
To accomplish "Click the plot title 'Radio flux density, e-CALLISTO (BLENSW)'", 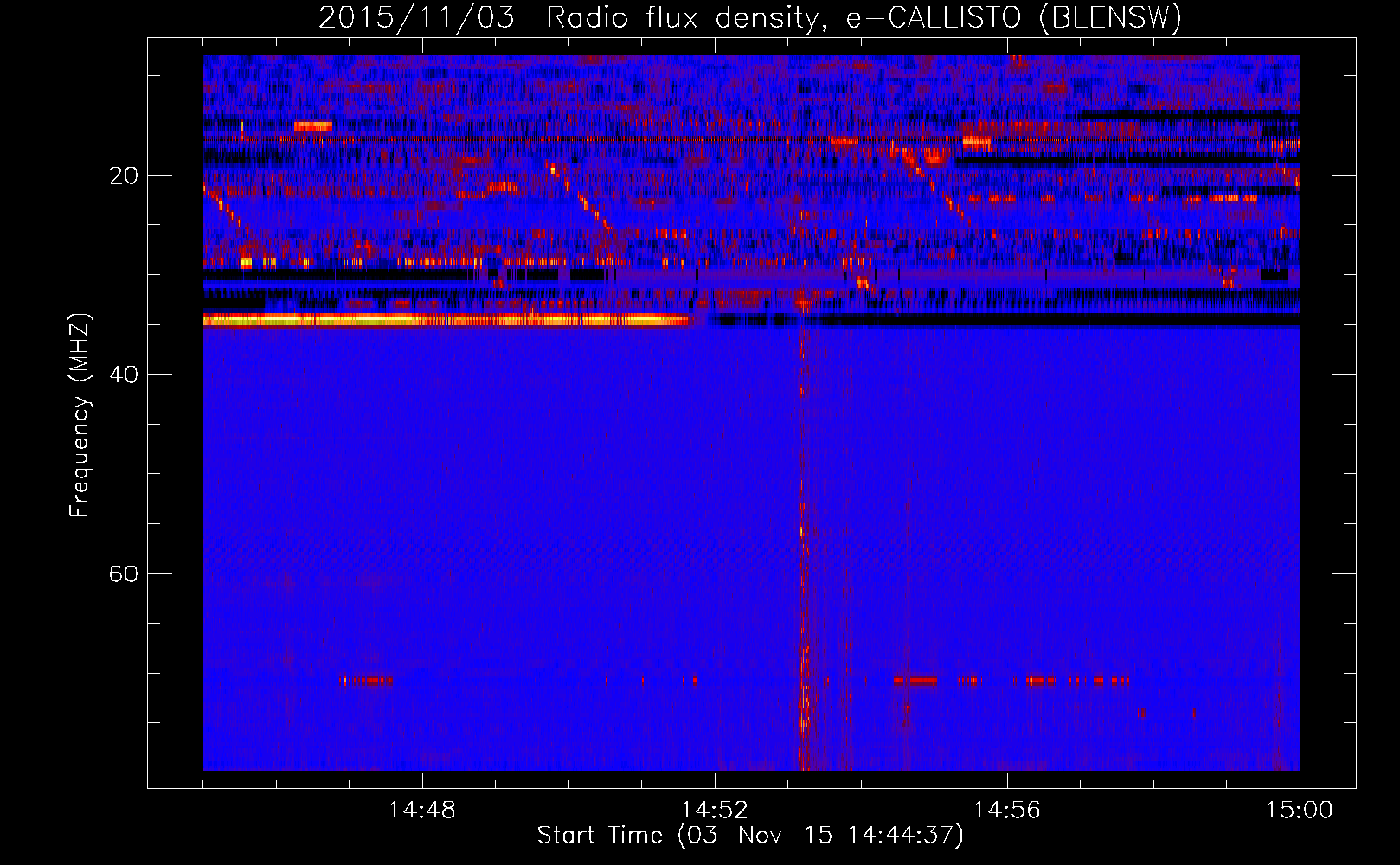I will (864, 17).
